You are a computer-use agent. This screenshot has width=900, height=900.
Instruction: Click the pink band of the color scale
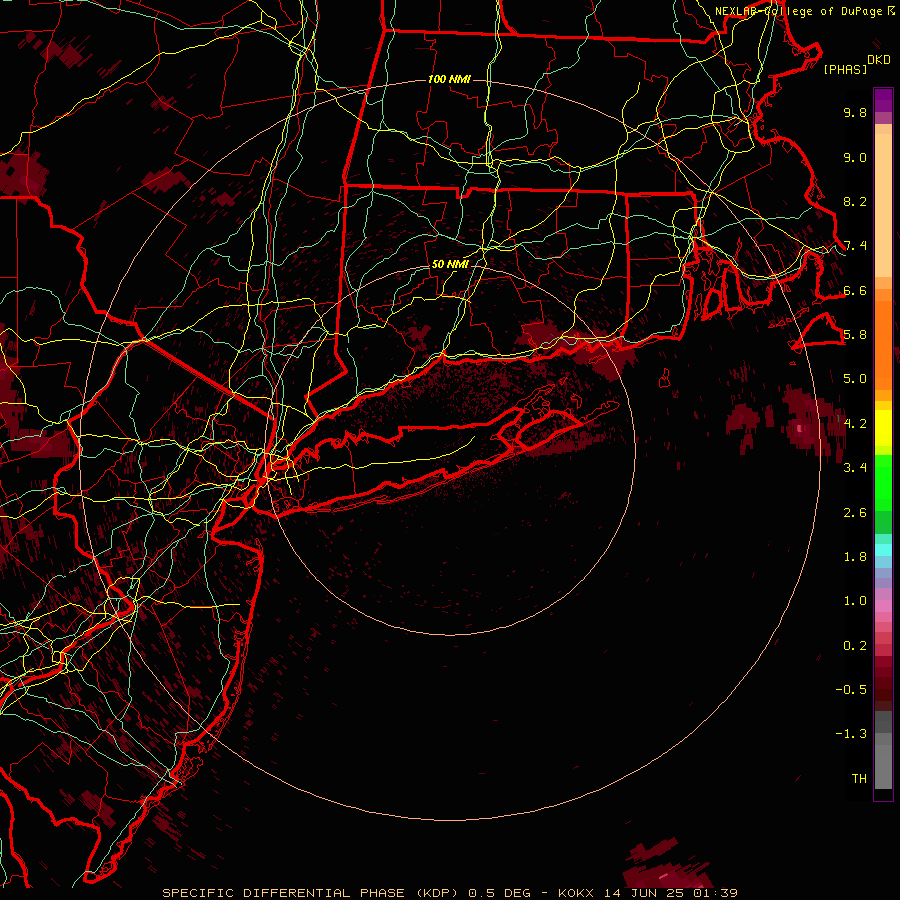point(883,606)
